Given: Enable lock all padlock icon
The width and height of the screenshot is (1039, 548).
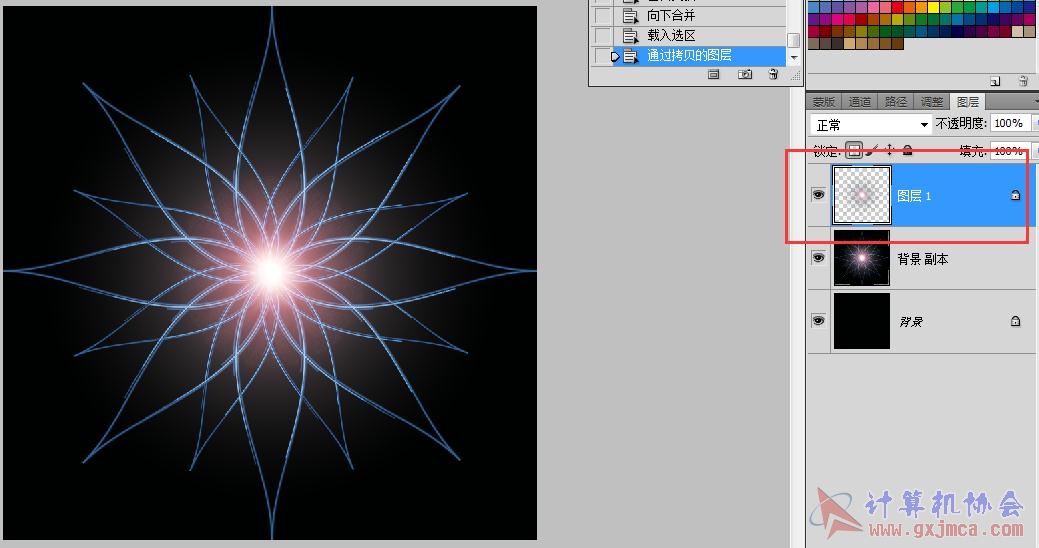Looking at the screenshot, I should [908, 150].
